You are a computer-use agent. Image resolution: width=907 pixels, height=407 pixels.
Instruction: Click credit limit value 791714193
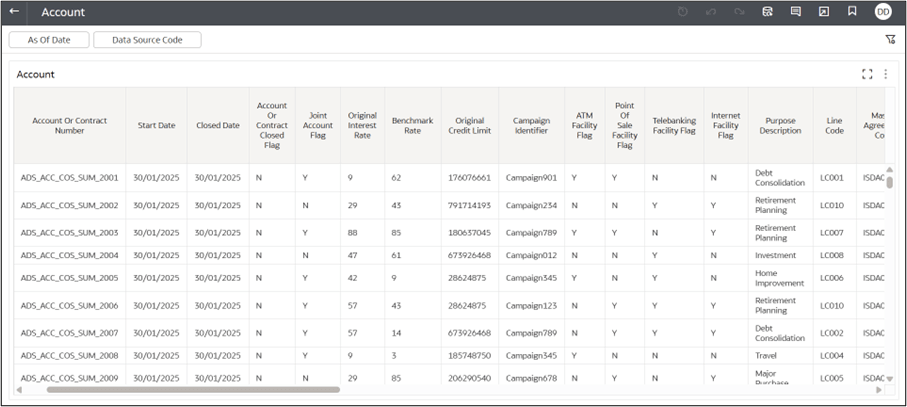(469, 205)
